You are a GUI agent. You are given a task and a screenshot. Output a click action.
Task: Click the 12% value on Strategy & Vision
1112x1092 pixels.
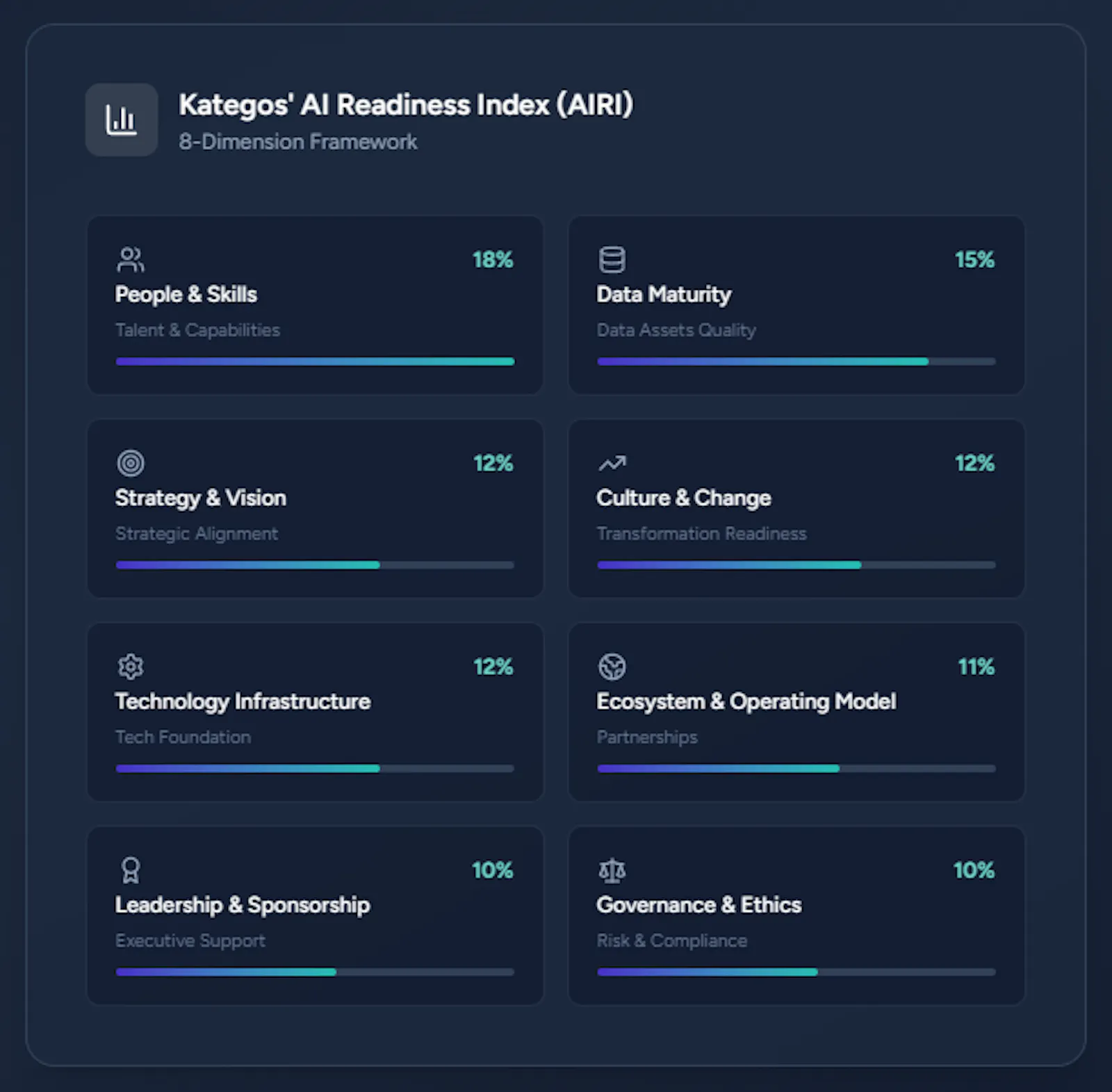coord(493,464)
